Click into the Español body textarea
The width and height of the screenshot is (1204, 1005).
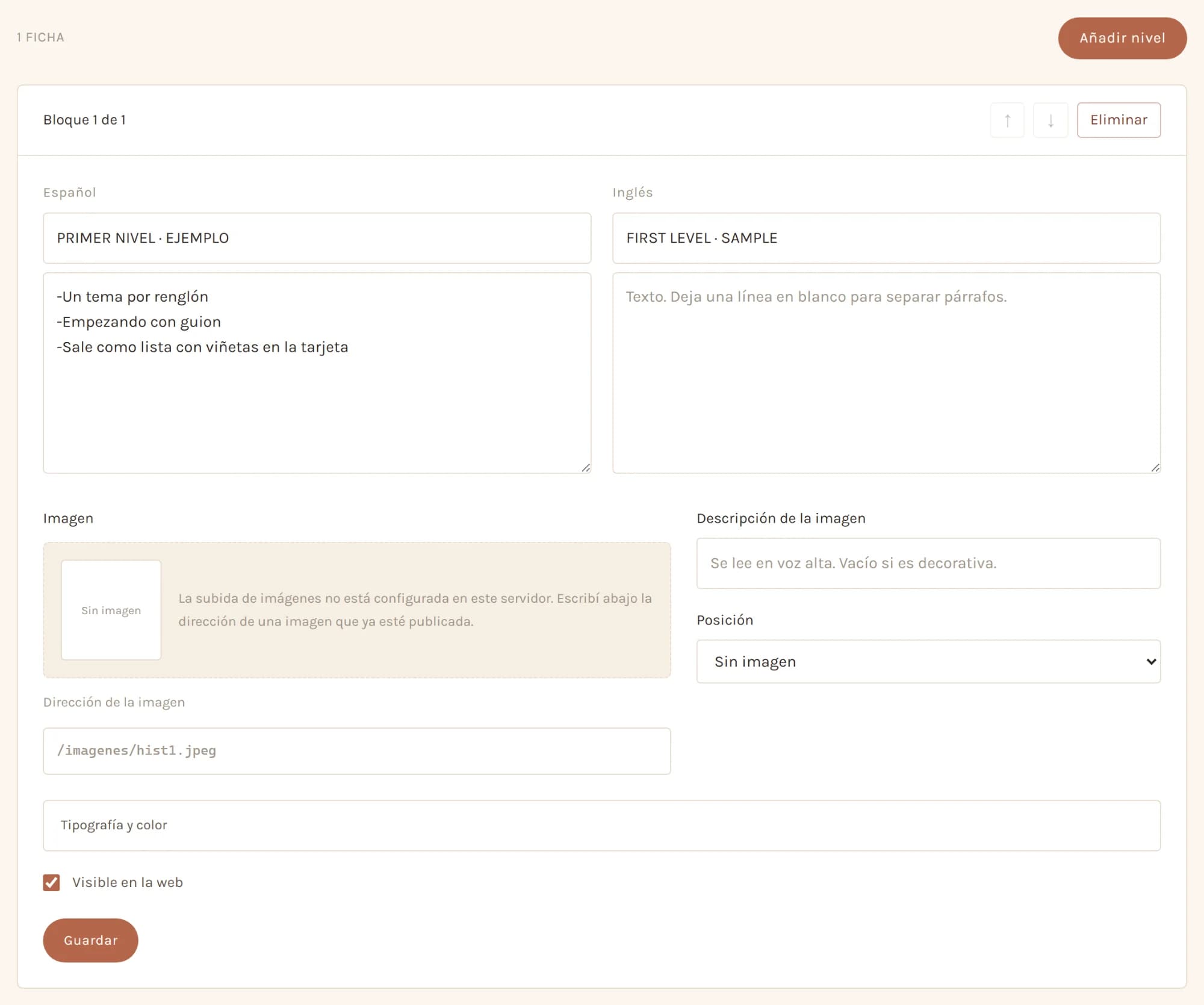coord(317,373)
